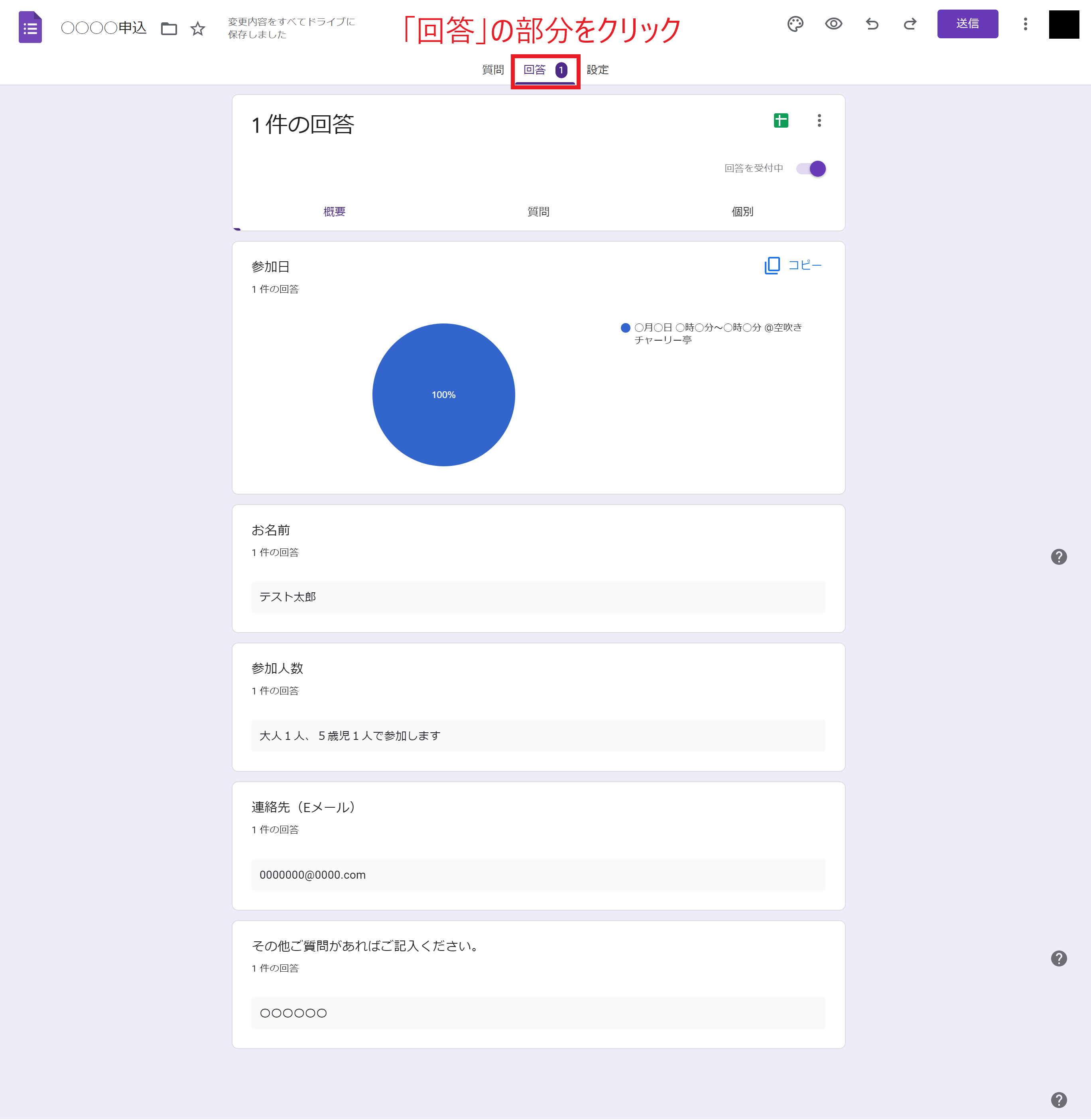Open the 設定 tab
1091x1120 pixels.
pos(597,70)
